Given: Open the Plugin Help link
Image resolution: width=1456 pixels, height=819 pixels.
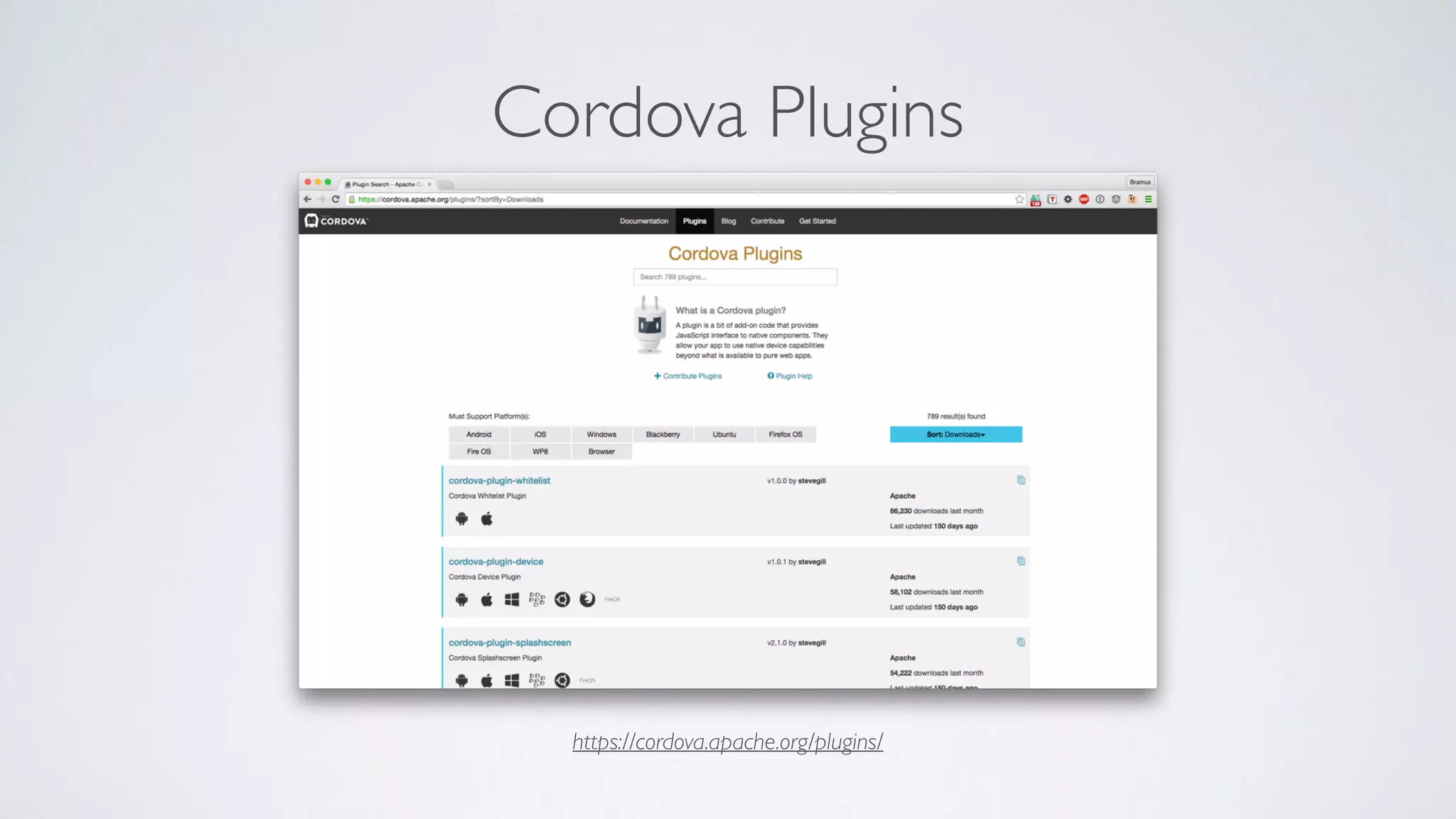Looking at the screenshot, I should point(790,376).
